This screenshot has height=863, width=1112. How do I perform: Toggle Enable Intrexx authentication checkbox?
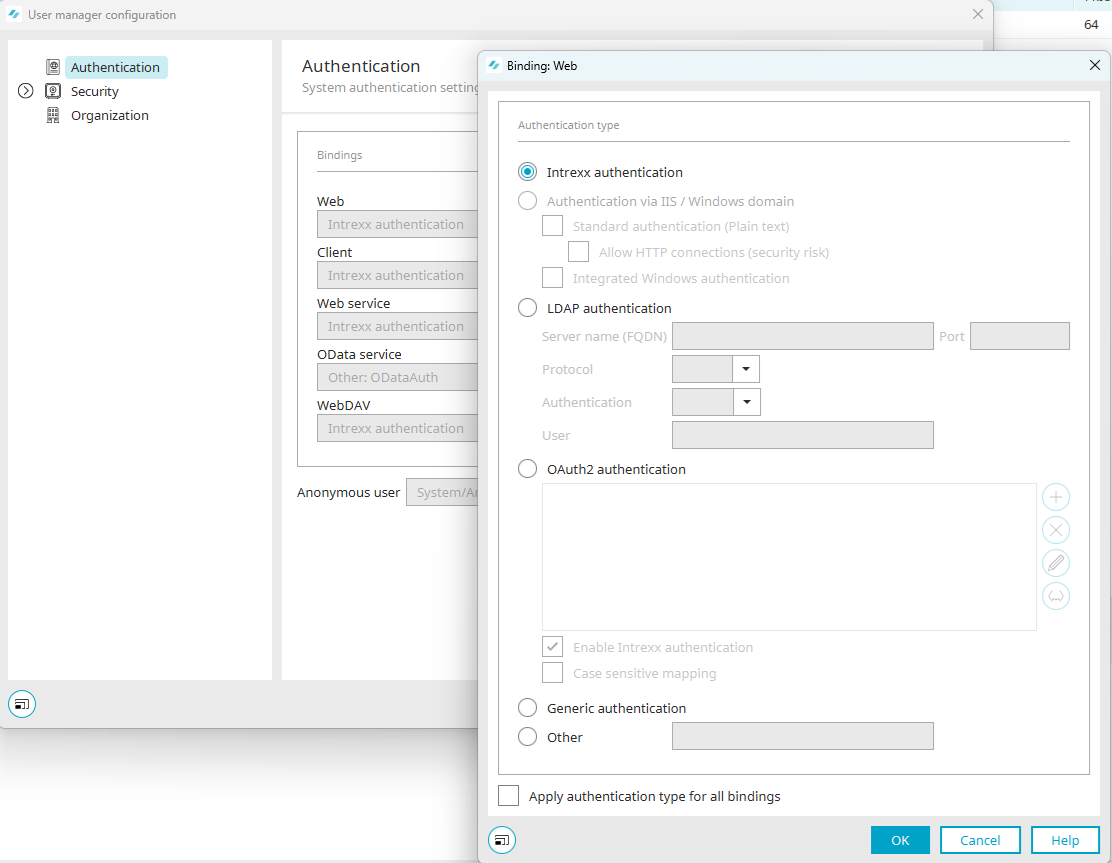[552, 647]
